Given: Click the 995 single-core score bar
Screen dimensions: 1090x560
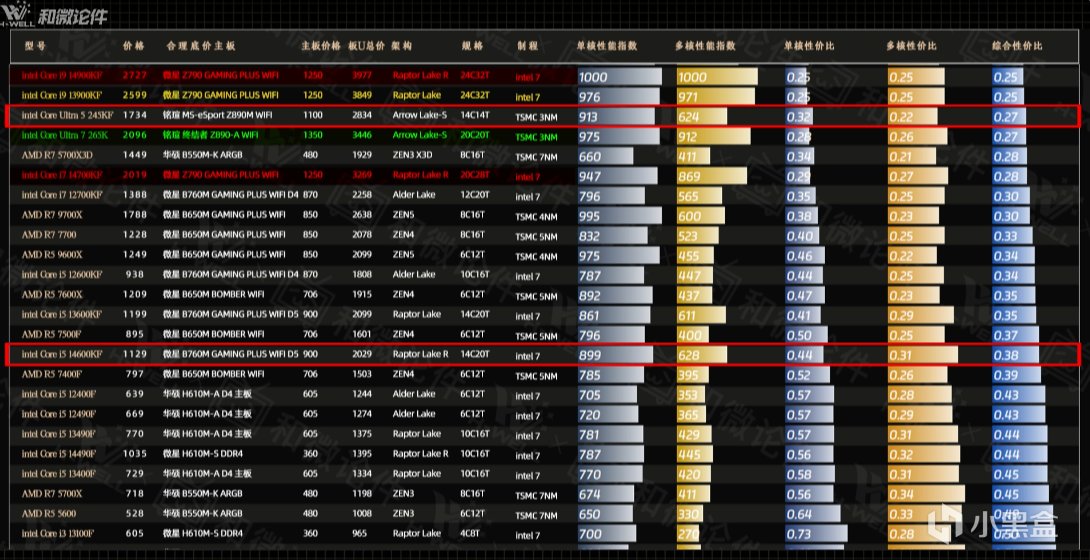Looking at the screenshot, I should click(x=619, y=216).
